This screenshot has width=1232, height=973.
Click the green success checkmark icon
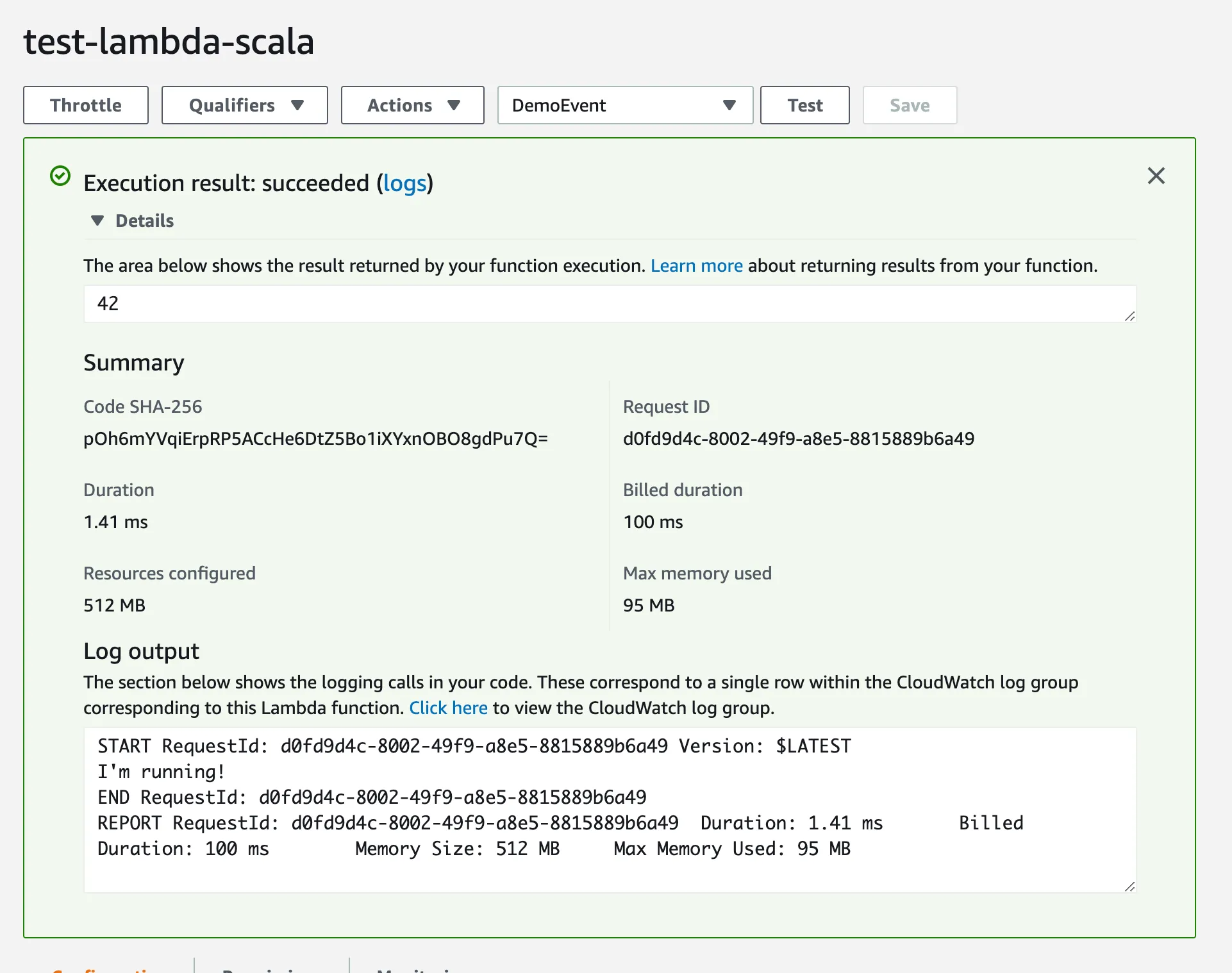(60, 176)
